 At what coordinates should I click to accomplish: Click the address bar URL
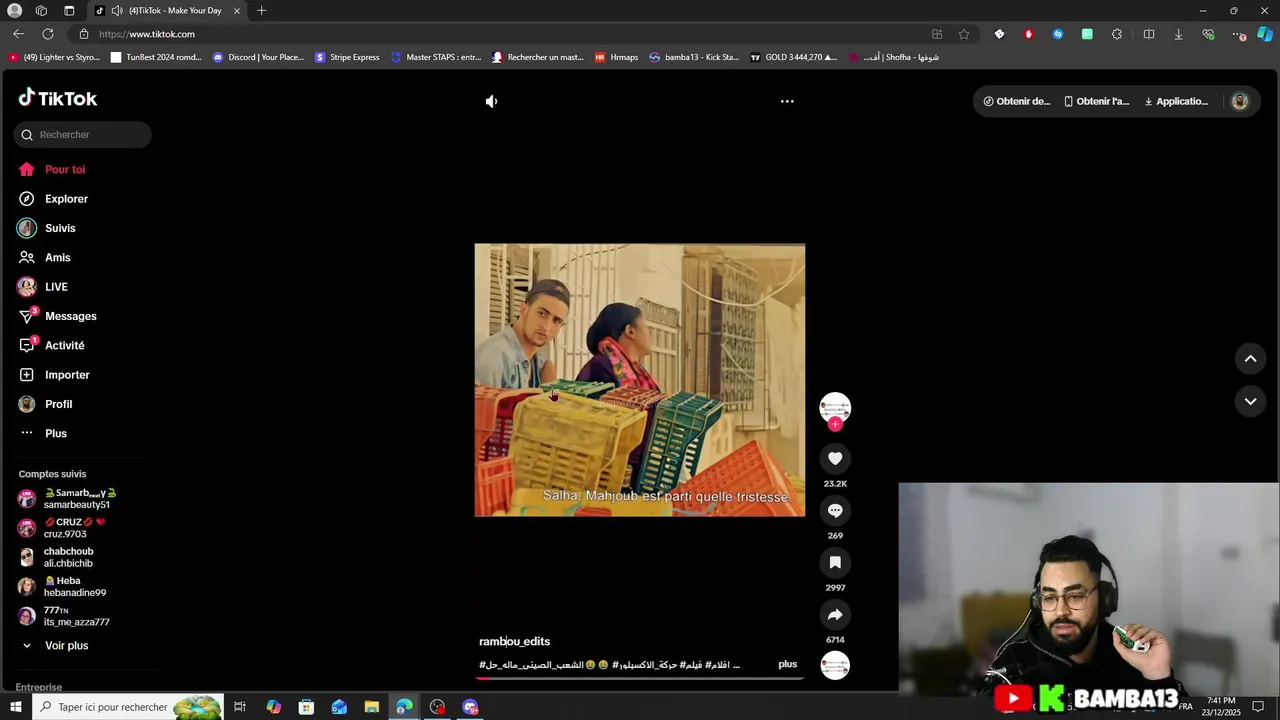coord(147,34)
